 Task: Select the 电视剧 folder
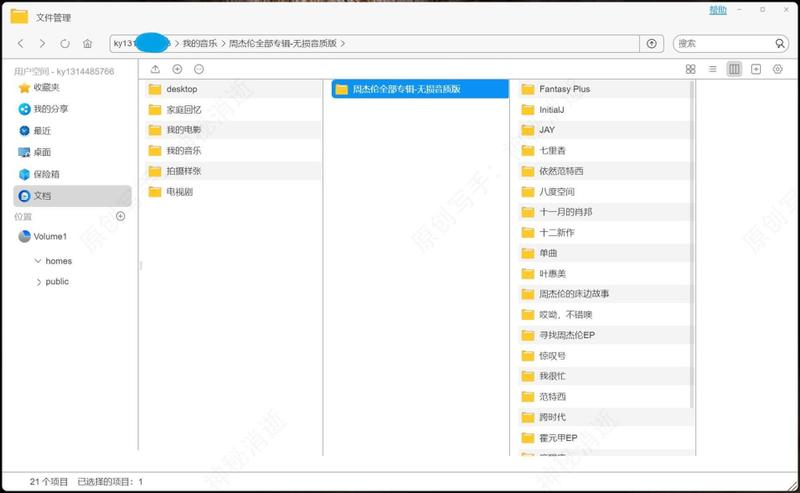click(233, 192)
